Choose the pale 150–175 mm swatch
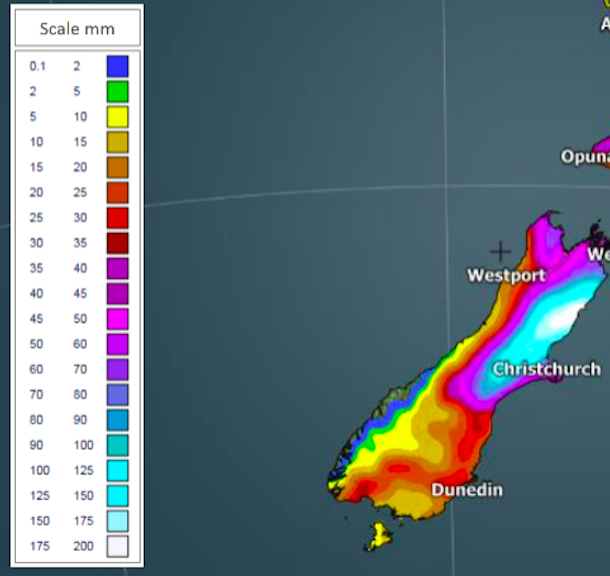 point(117,520)
